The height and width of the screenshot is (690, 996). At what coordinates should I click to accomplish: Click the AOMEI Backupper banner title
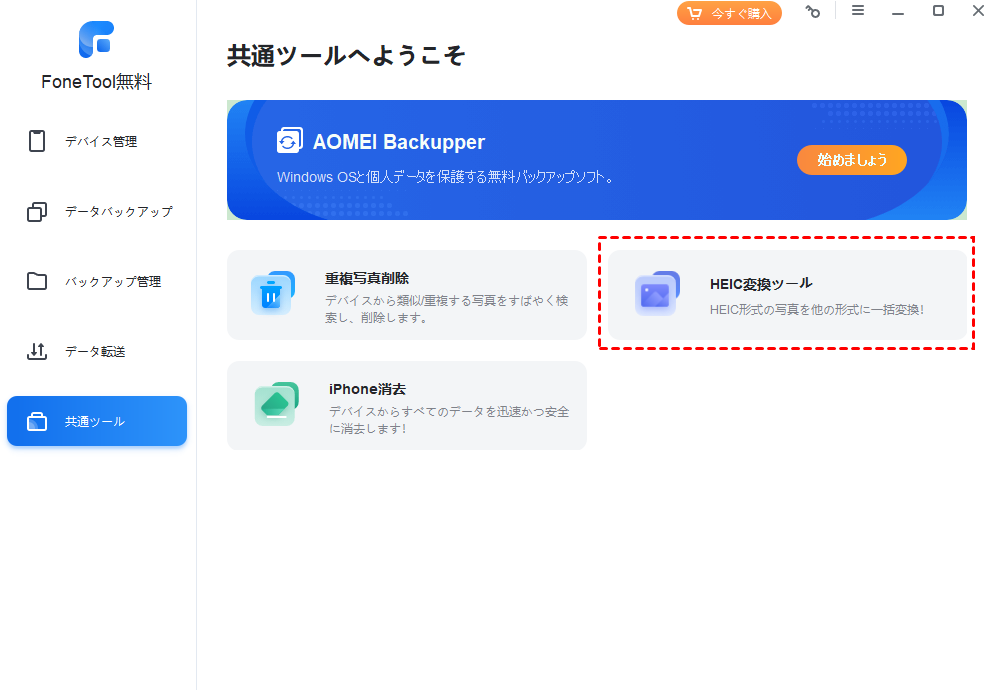tap(399, 142)
